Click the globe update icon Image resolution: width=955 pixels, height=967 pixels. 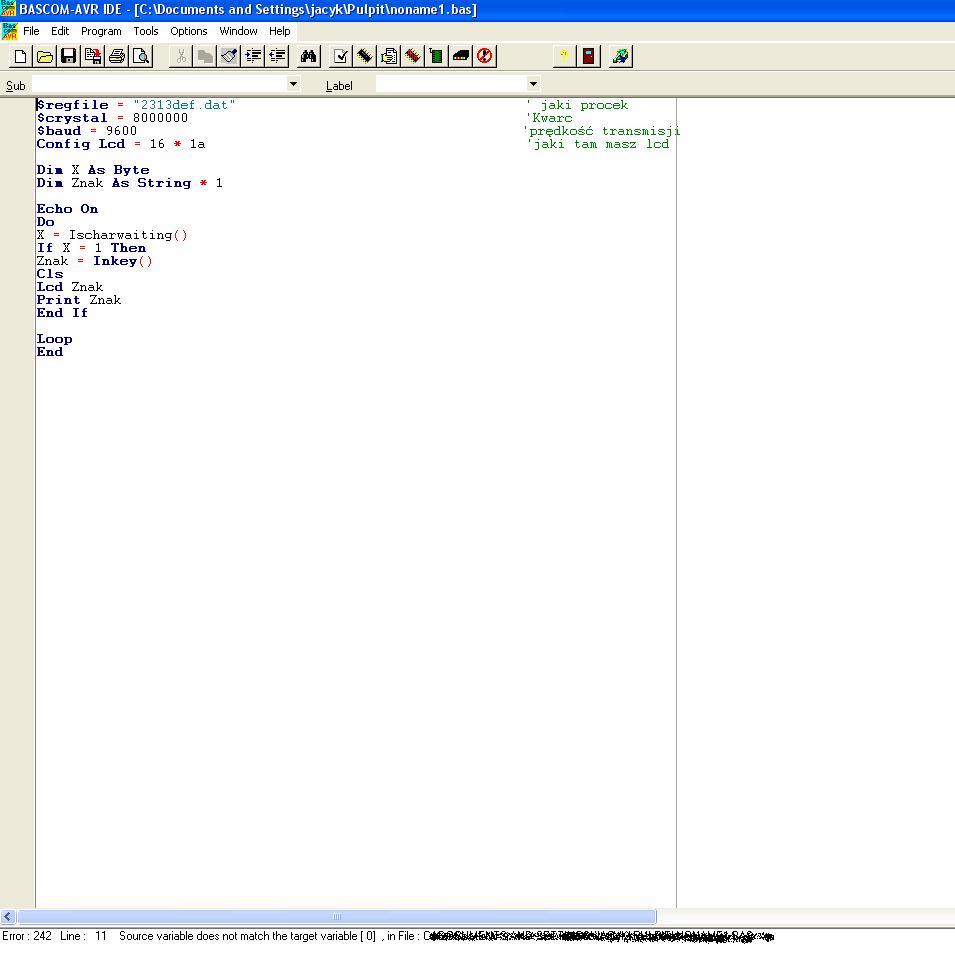(621, 57)
